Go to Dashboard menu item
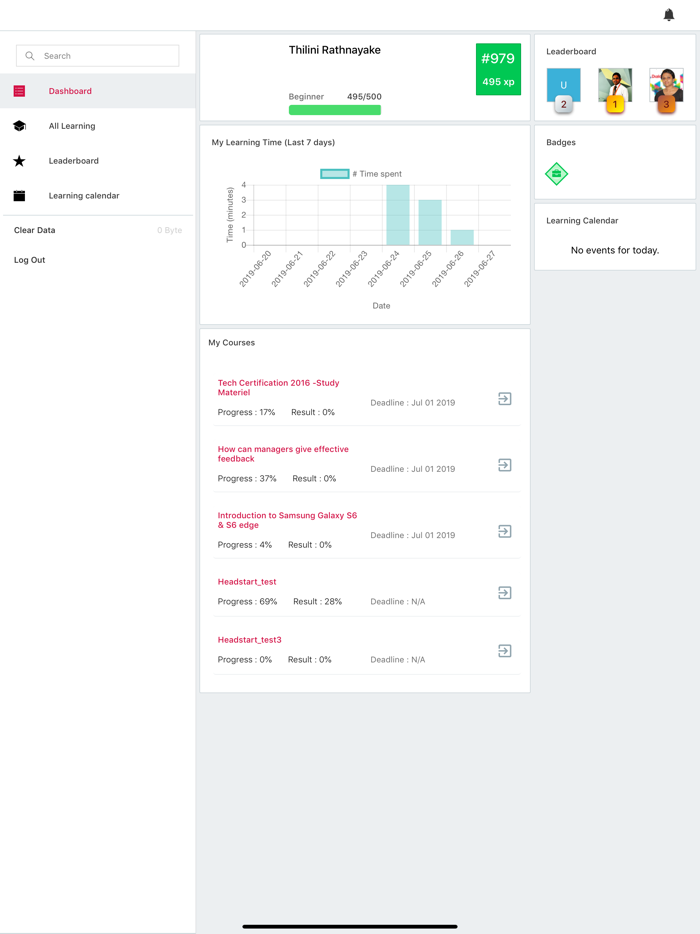The width and height of the screenshot is (700, 934). [98, 91]
